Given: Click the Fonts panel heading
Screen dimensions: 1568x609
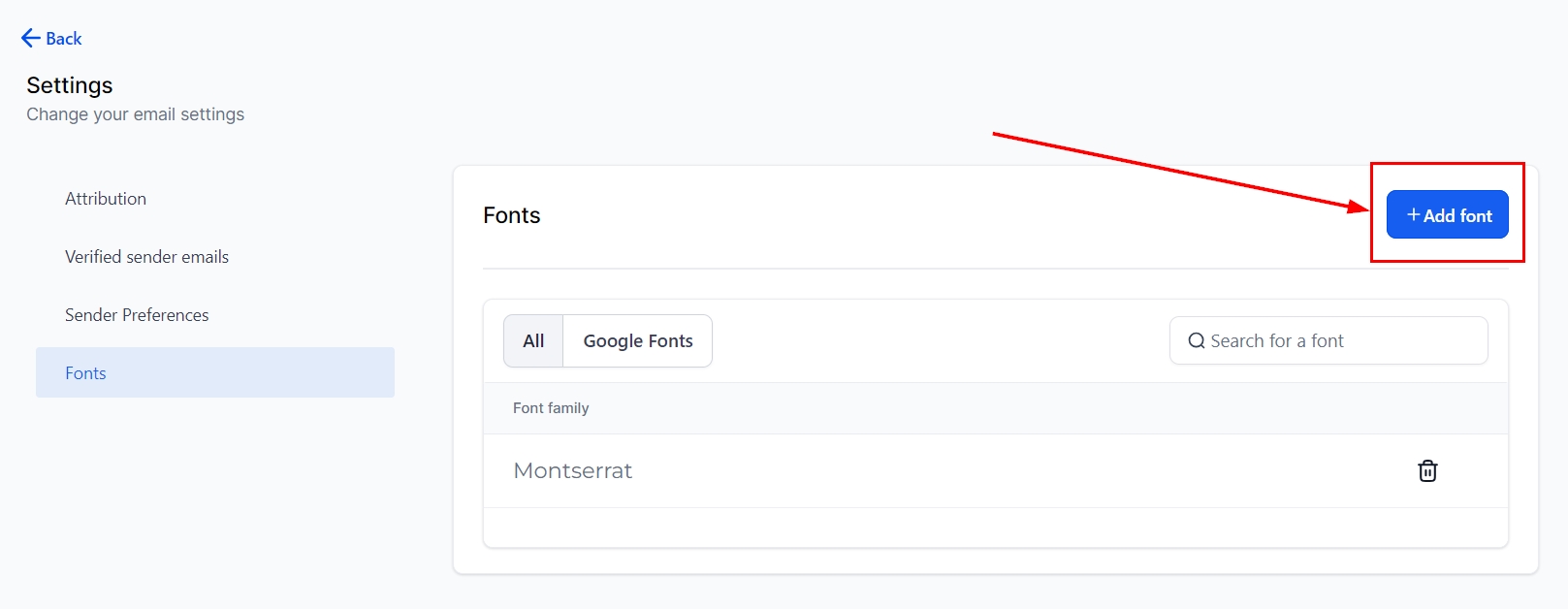Looking at the screenshot, I should (x=512, y=215).
